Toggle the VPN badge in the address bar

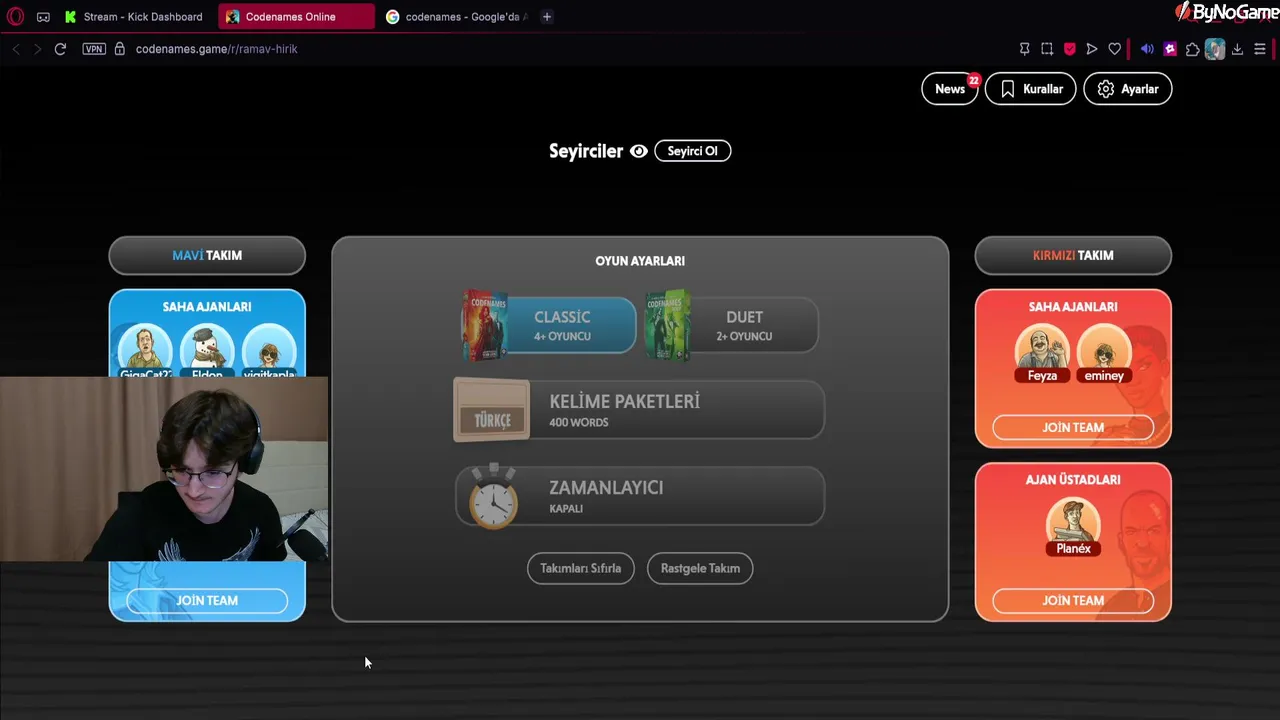(94, 49)
